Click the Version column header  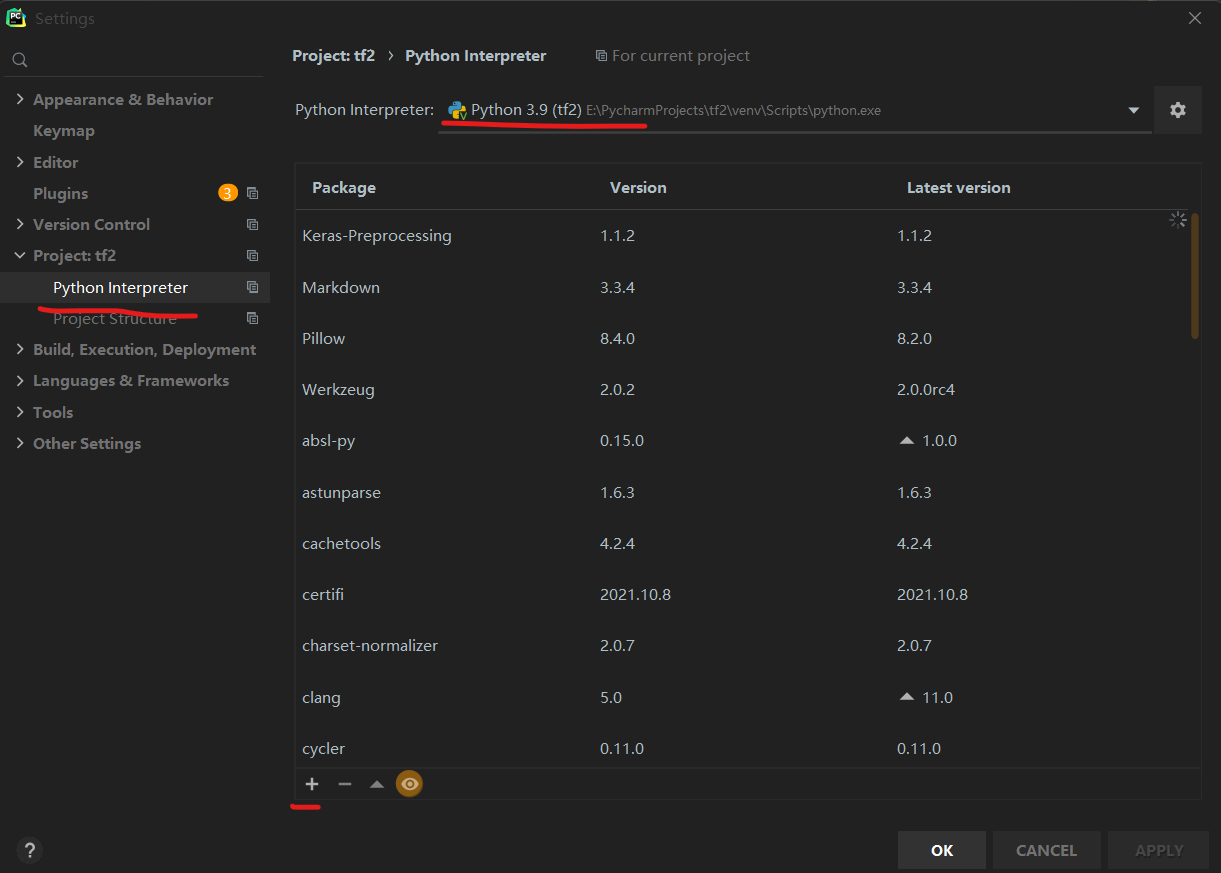[x=638, y=187]
